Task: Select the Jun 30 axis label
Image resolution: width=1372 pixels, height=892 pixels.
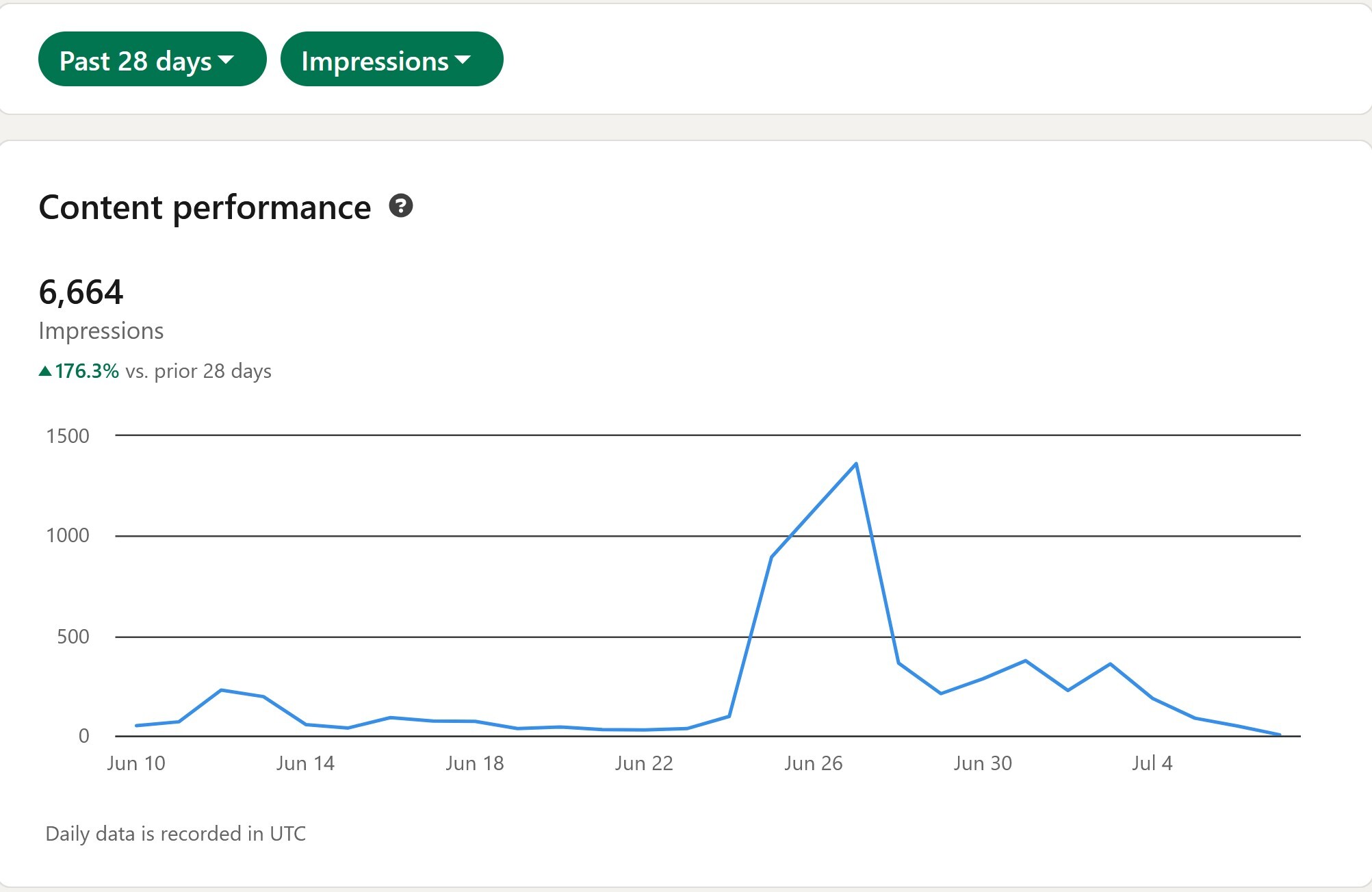Action: coord(983,763)
